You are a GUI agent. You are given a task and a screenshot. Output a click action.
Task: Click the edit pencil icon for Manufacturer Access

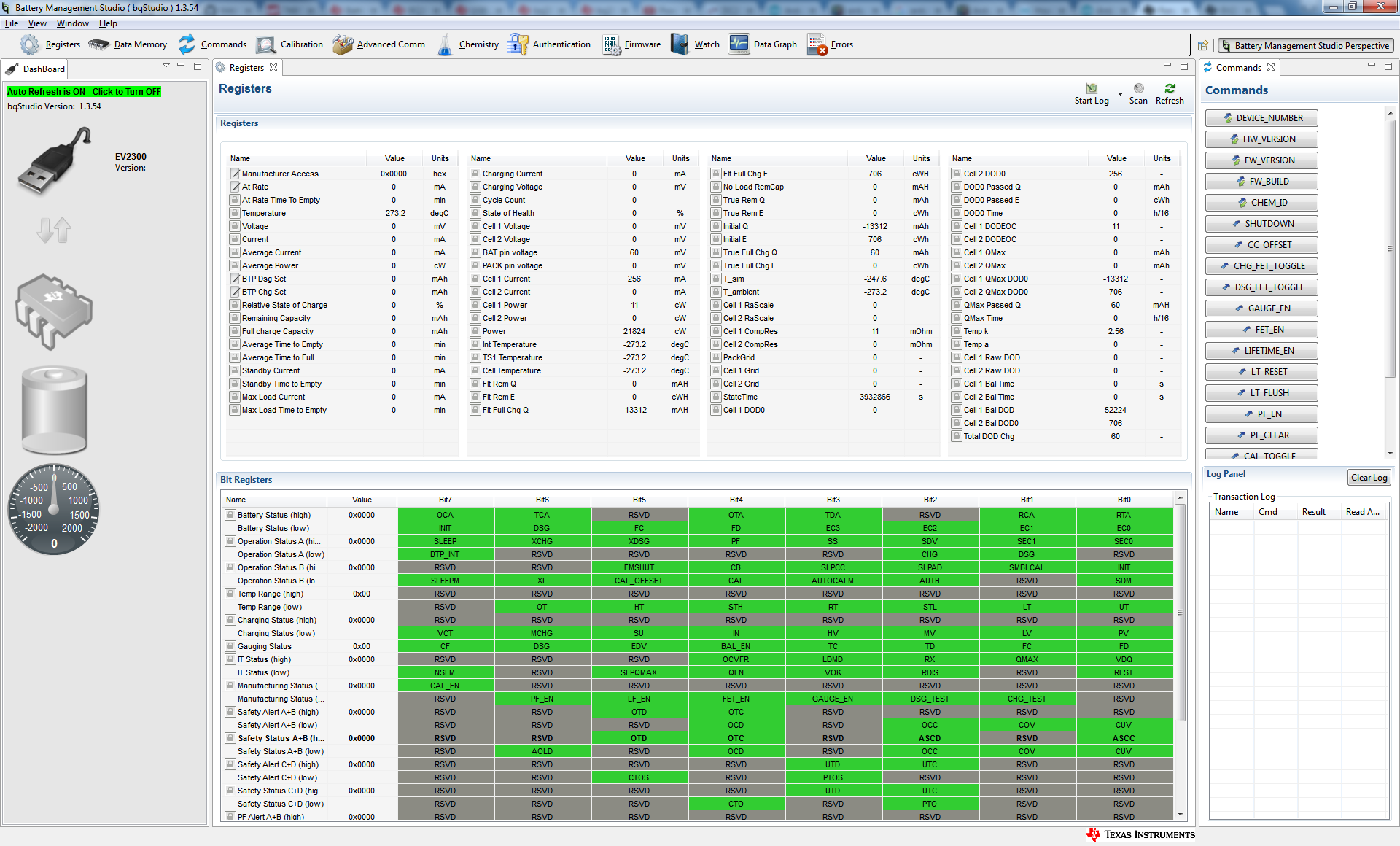click(x=235, y=174)
